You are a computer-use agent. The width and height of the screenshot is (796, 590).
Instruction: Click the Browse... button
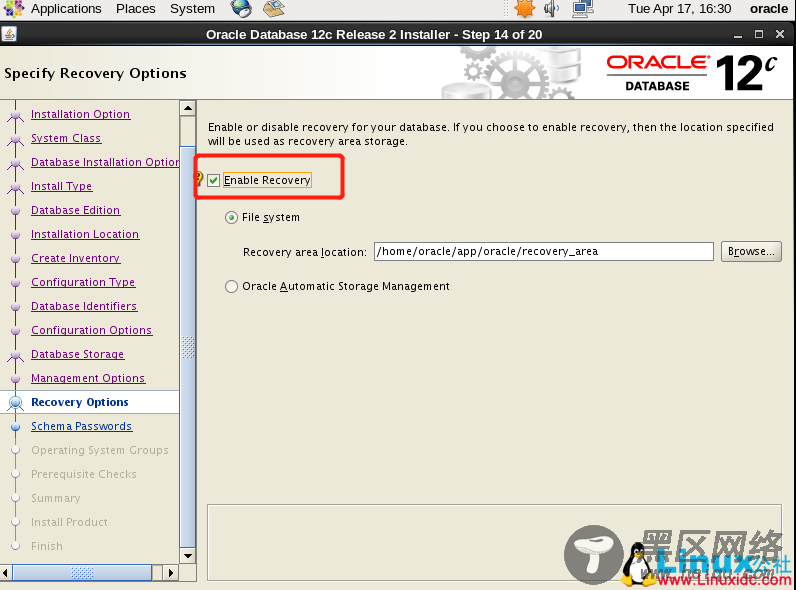751,251
